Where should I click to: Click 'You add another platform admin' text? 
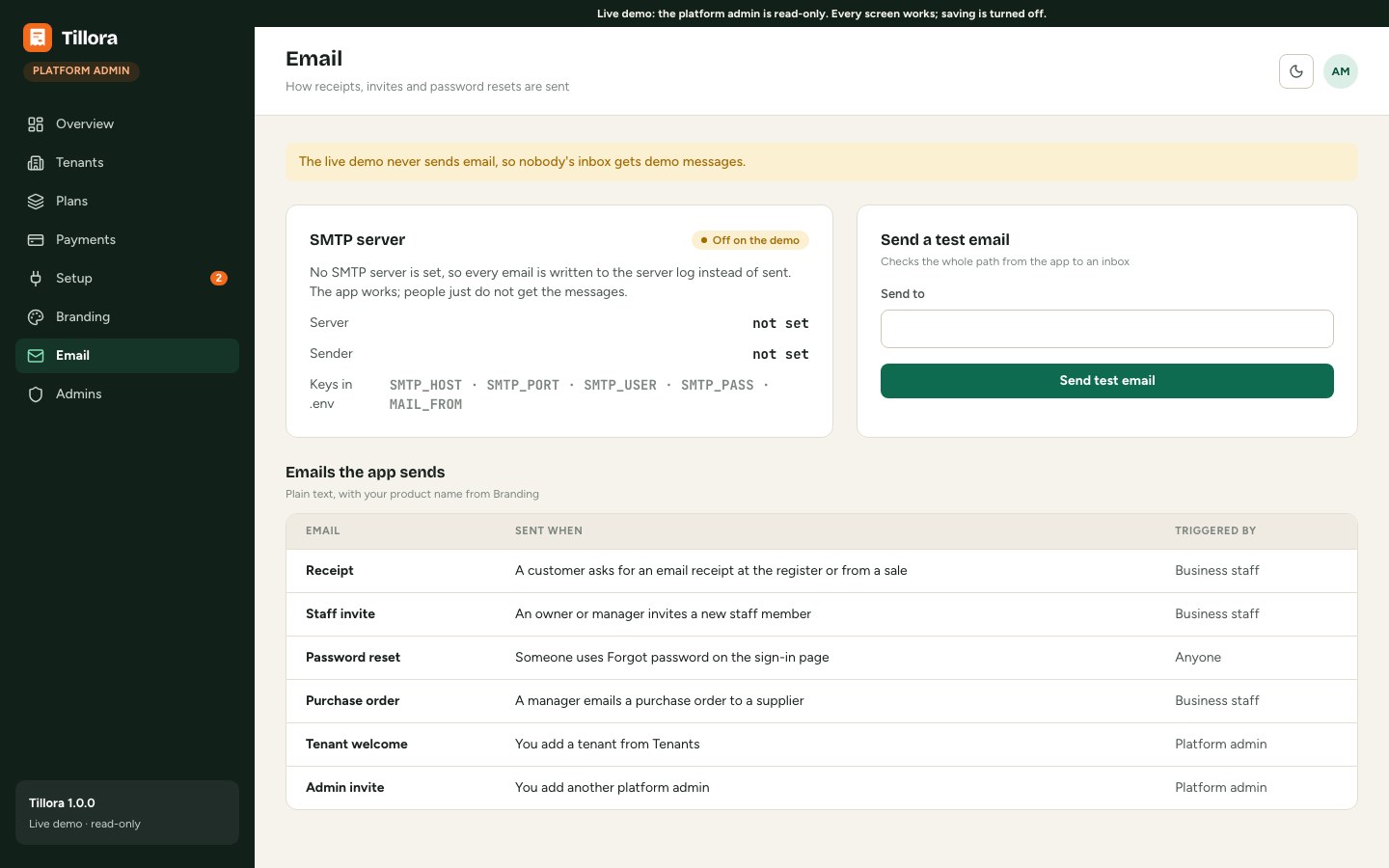pos(613,788)
